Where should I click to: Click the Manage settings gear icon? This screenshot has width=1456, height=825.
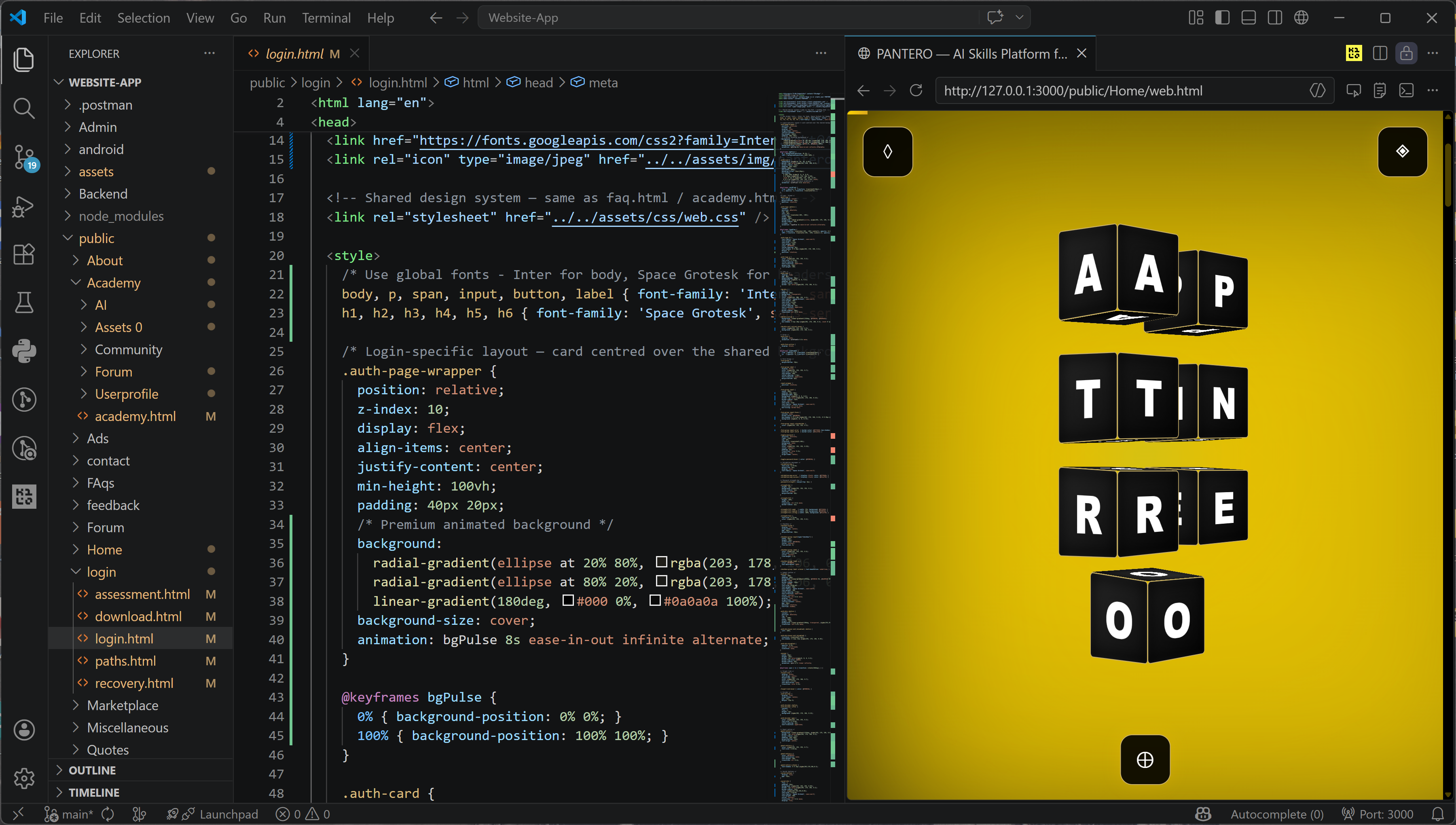point(24,778)
